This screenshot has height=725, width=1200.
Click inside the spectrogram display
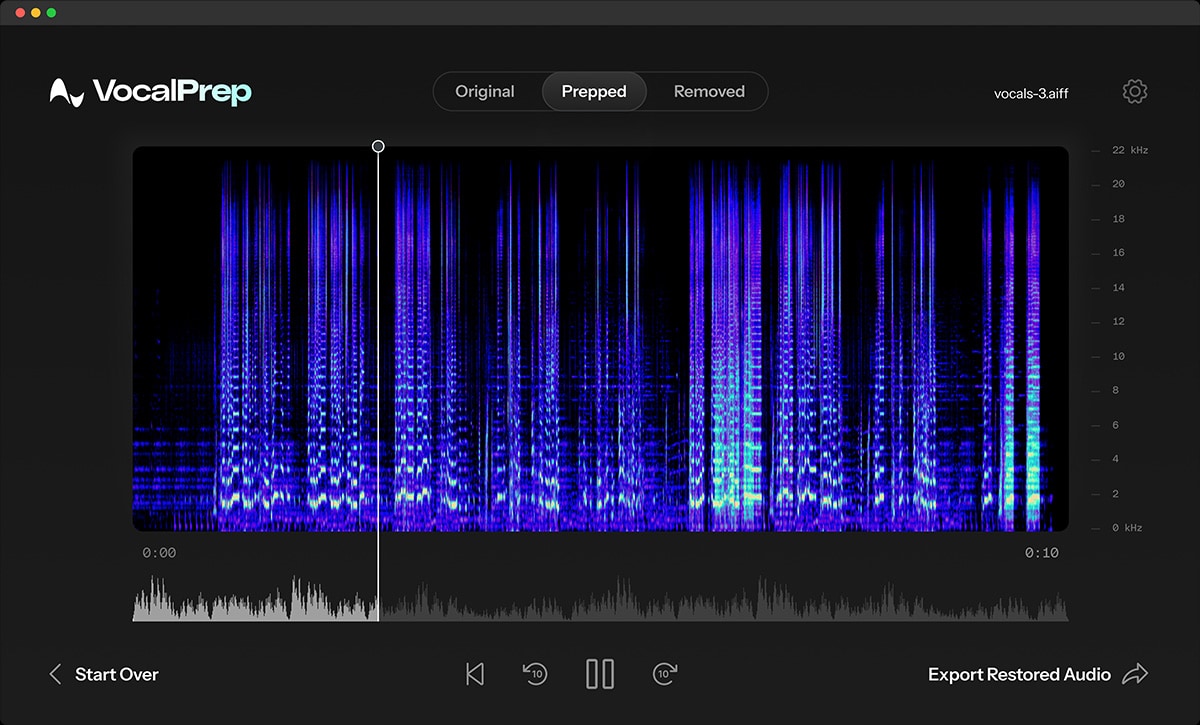pyautogui.click(x=600, y=340)
